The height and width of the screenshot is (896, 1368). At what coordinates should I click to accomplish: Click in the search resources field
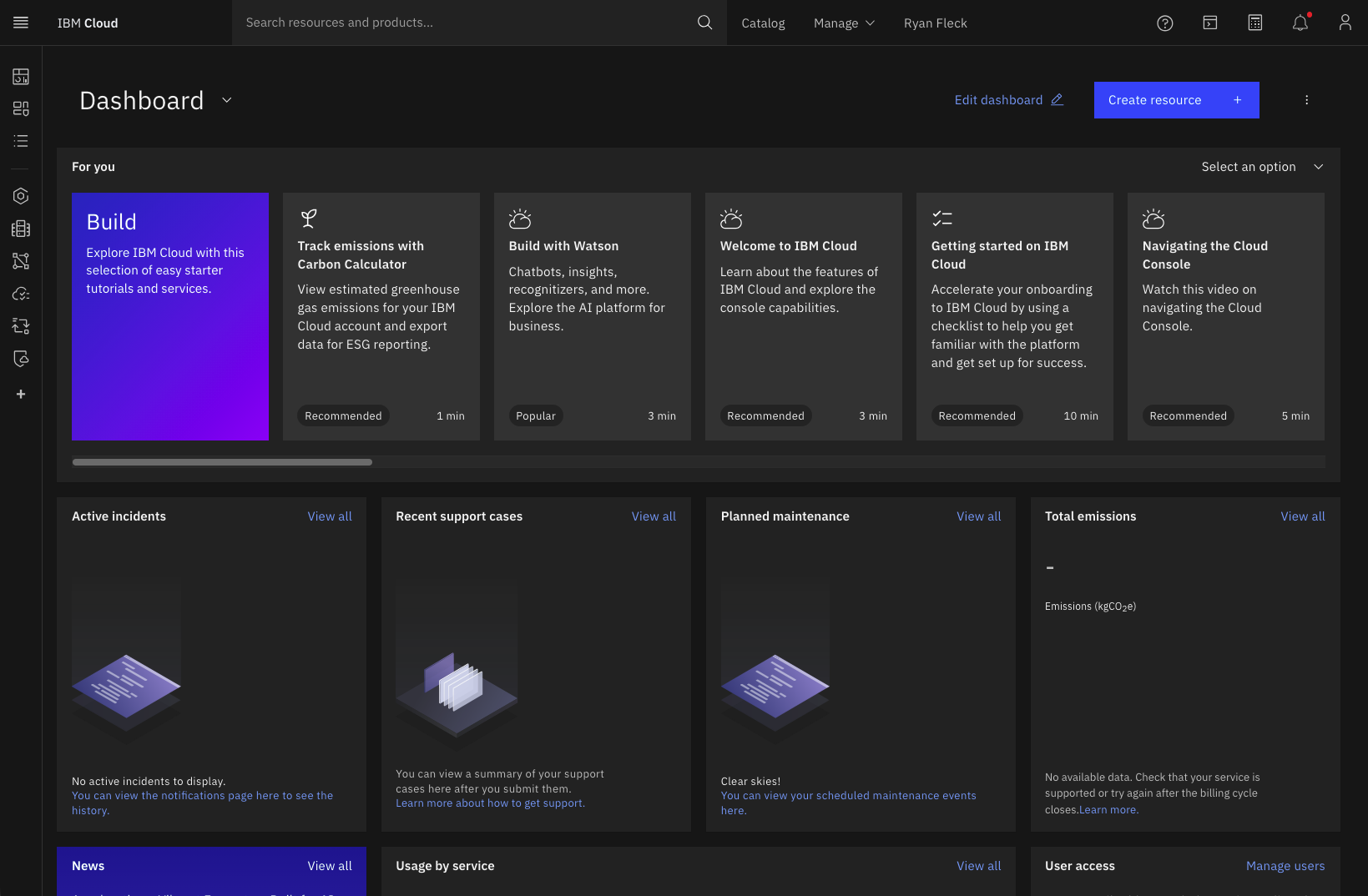(x=467, y=23)
